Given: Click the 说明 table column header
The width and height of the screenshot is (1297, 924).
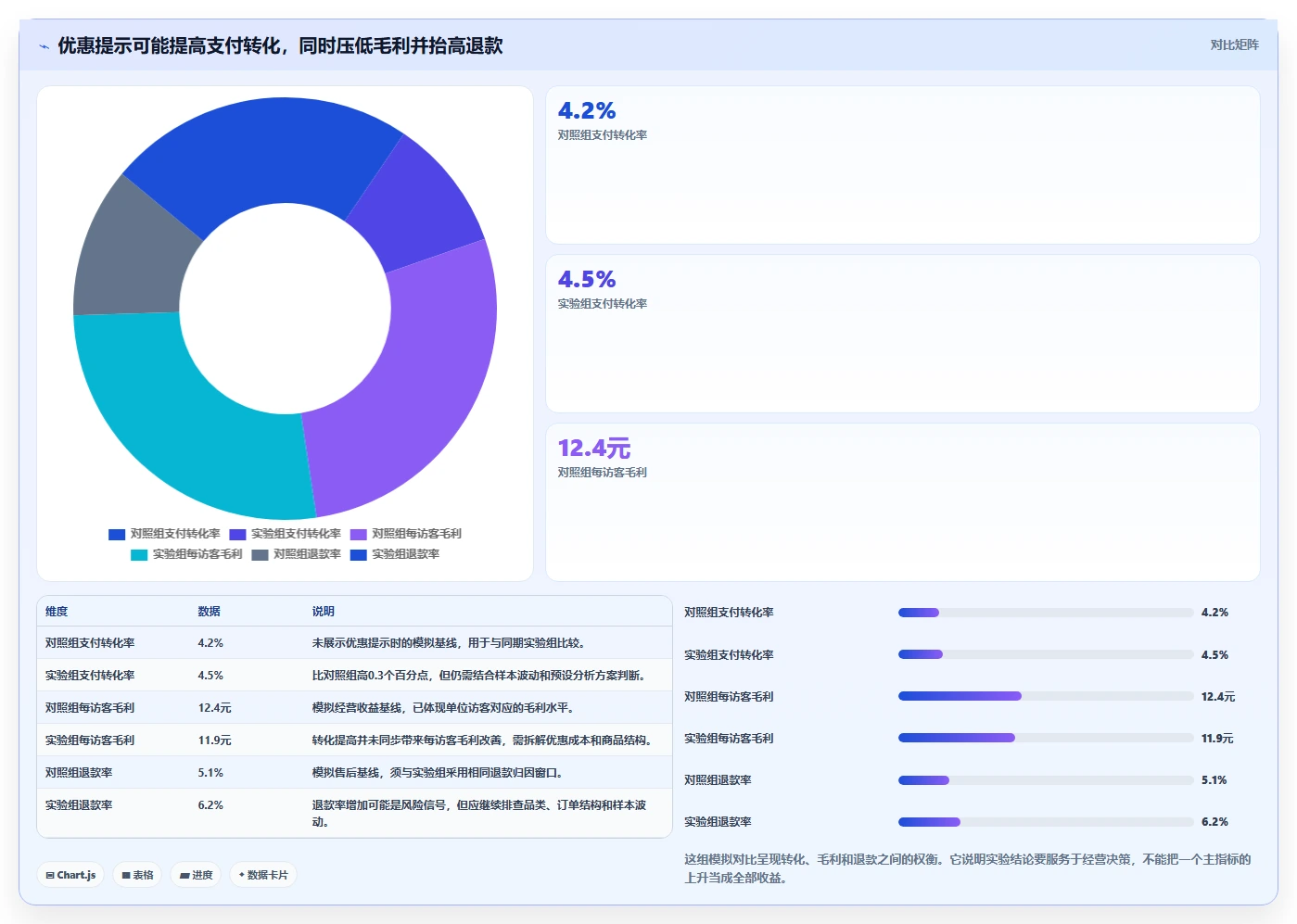Looking at the screenshot, I should tap(323, 612).
